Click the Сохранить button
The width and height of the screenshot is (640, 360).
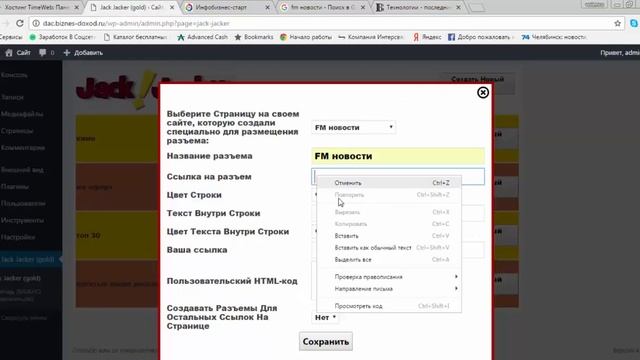[x=326, y=342]
